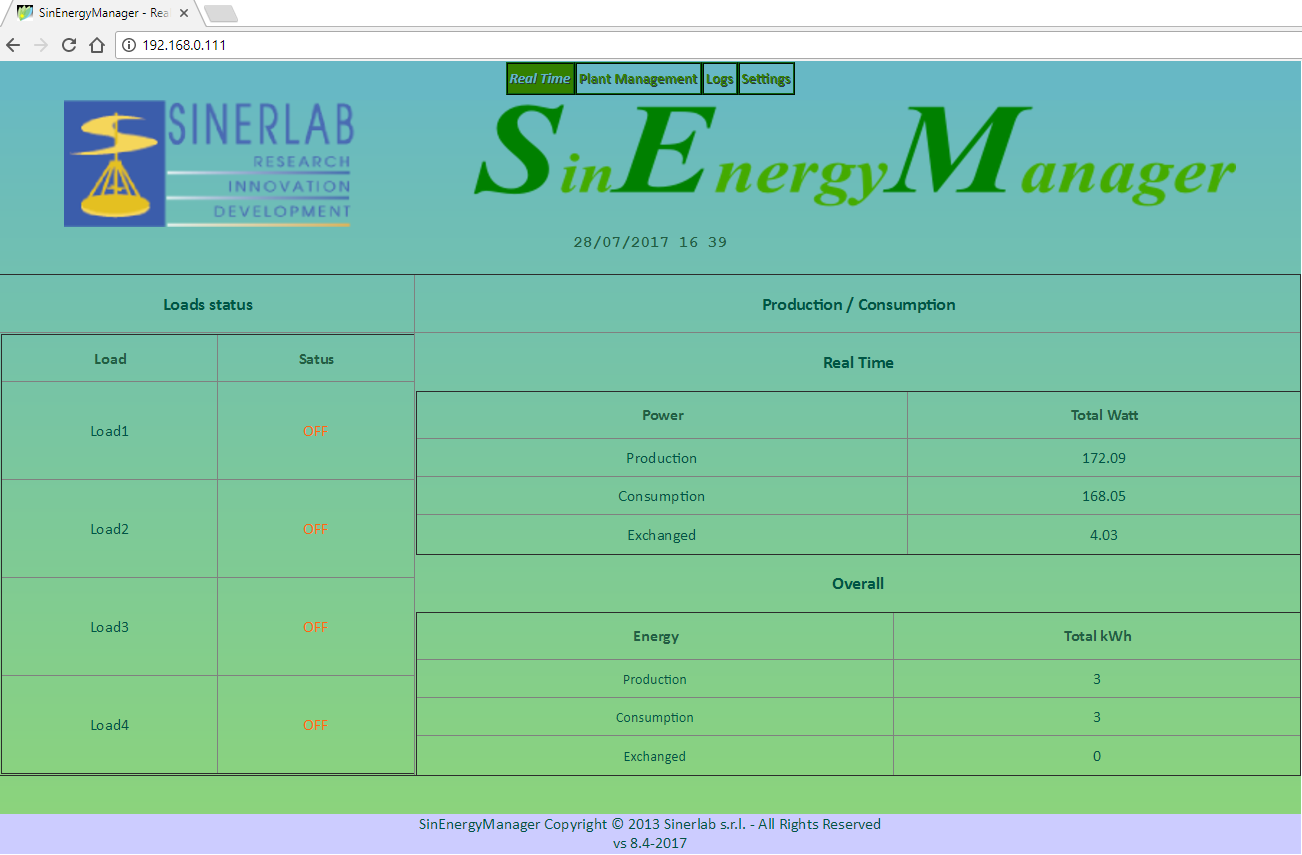Click the Loads status heading
This screenshot has width=1302, height=855.
pos(208,305)
